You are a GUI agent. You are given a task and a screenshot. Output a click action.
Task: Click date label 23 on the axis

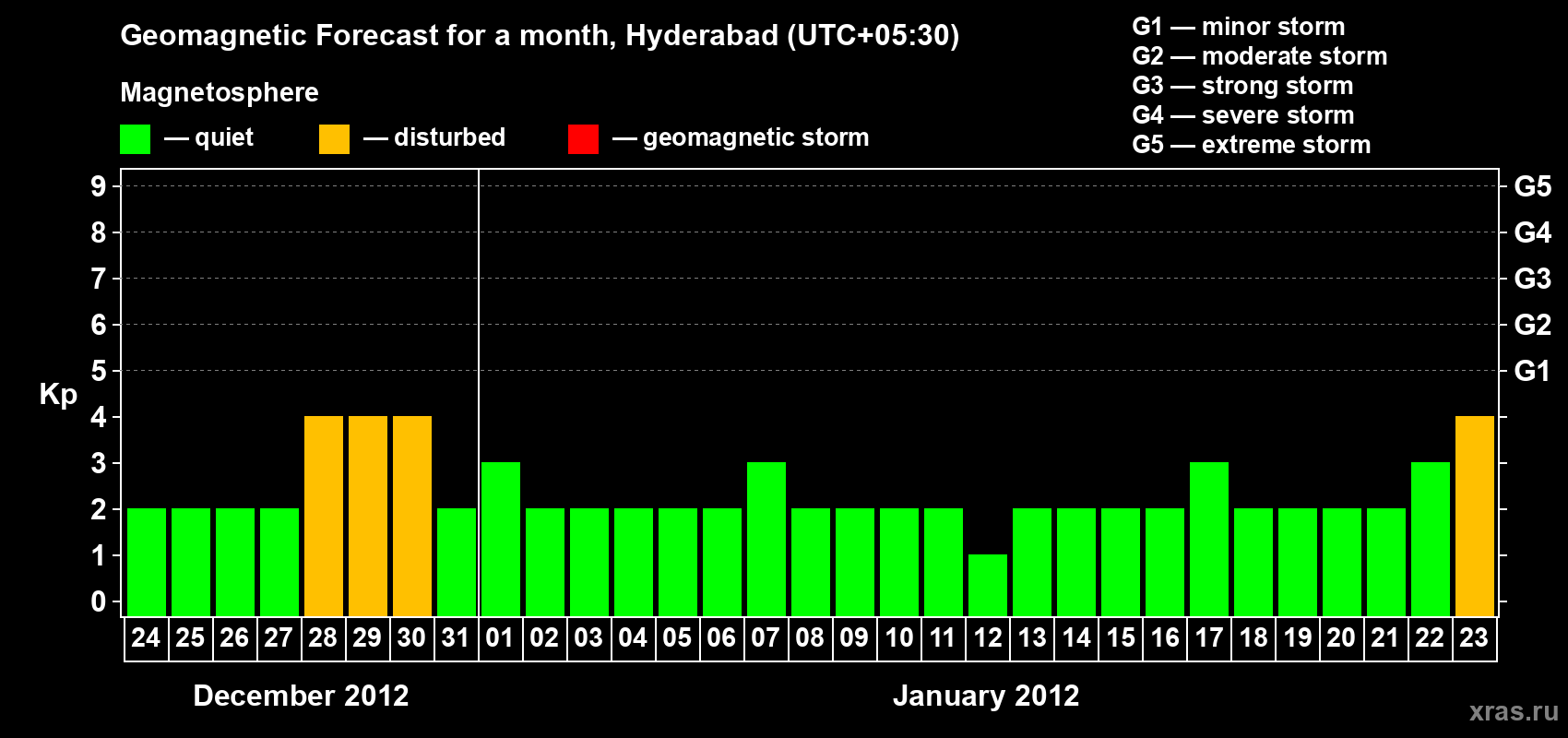1474,638
